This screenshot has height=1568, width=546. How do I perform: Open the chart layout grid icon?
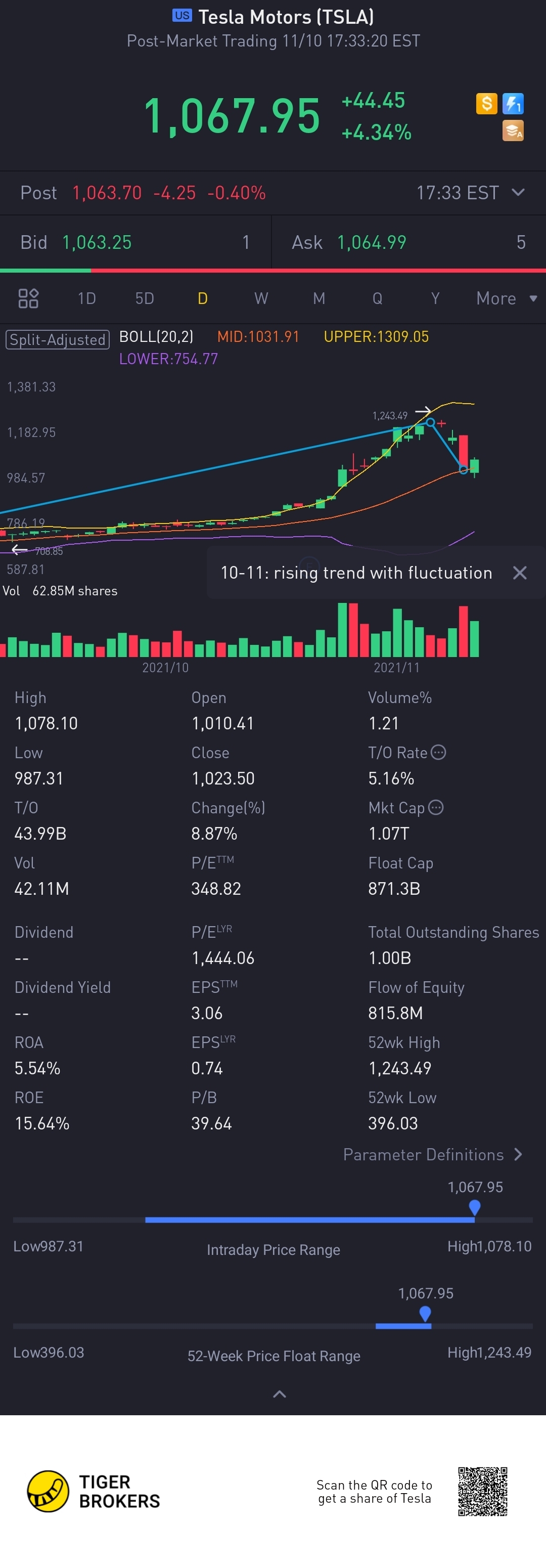point(29,298)
